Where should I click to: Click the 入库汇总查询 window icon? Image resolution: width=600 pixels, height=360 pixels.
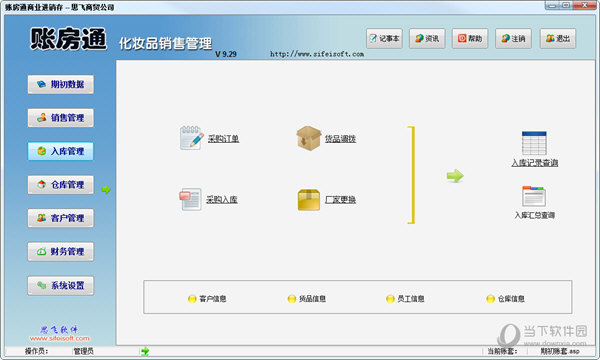click(x=534, y=196)
